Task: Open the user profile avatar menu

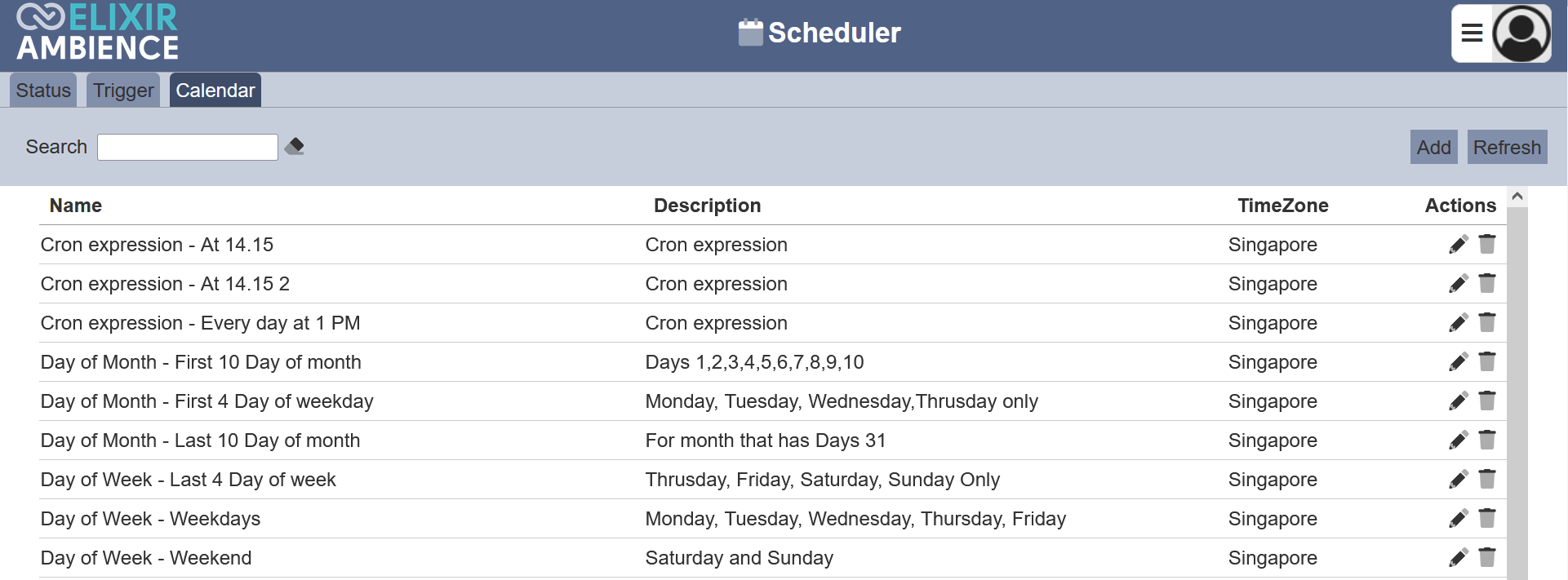Action: (x=1521, y=33)
